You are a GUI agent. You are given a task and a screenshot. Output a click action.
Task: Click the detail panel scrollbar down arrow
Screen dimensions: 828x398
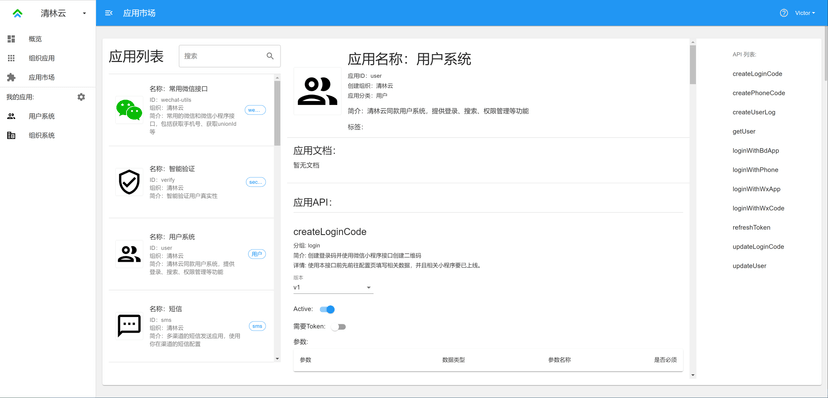pos(693,375)
